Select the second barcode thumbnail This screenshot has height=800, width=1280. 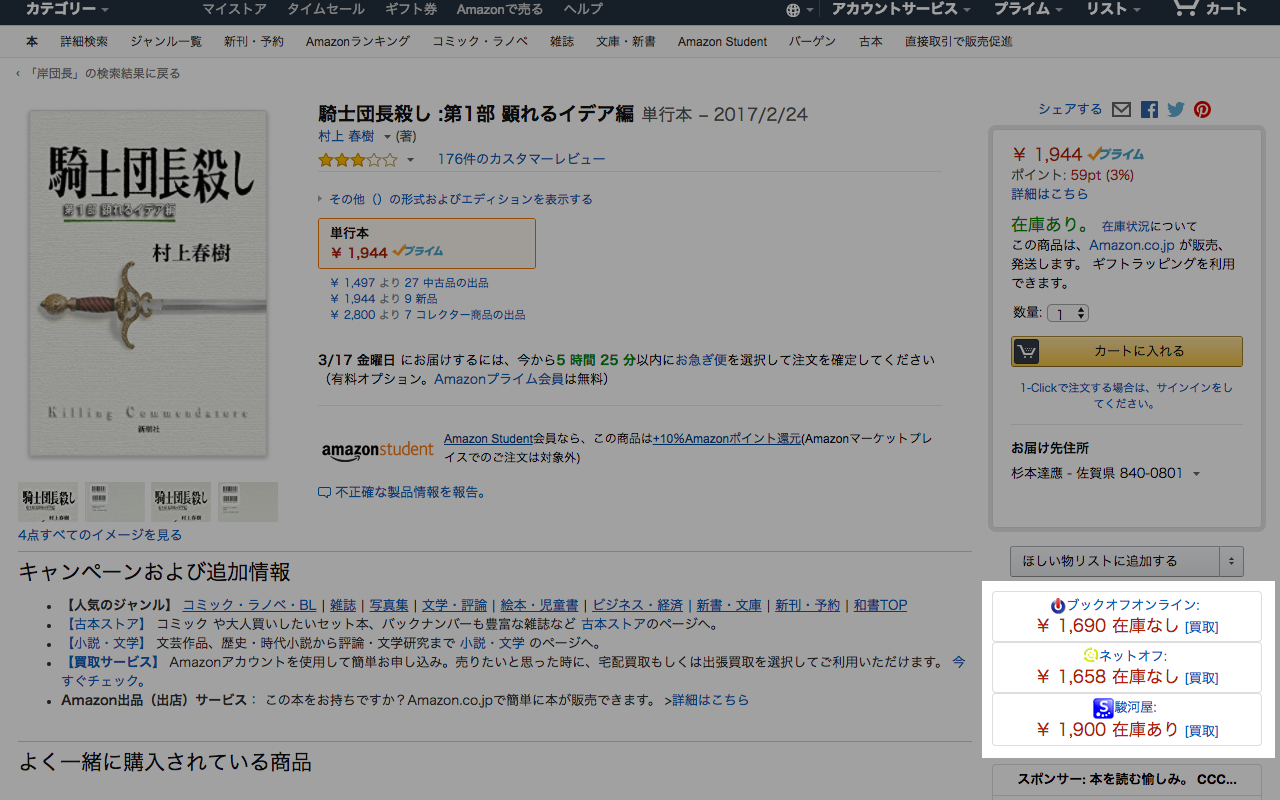(115, 502)
